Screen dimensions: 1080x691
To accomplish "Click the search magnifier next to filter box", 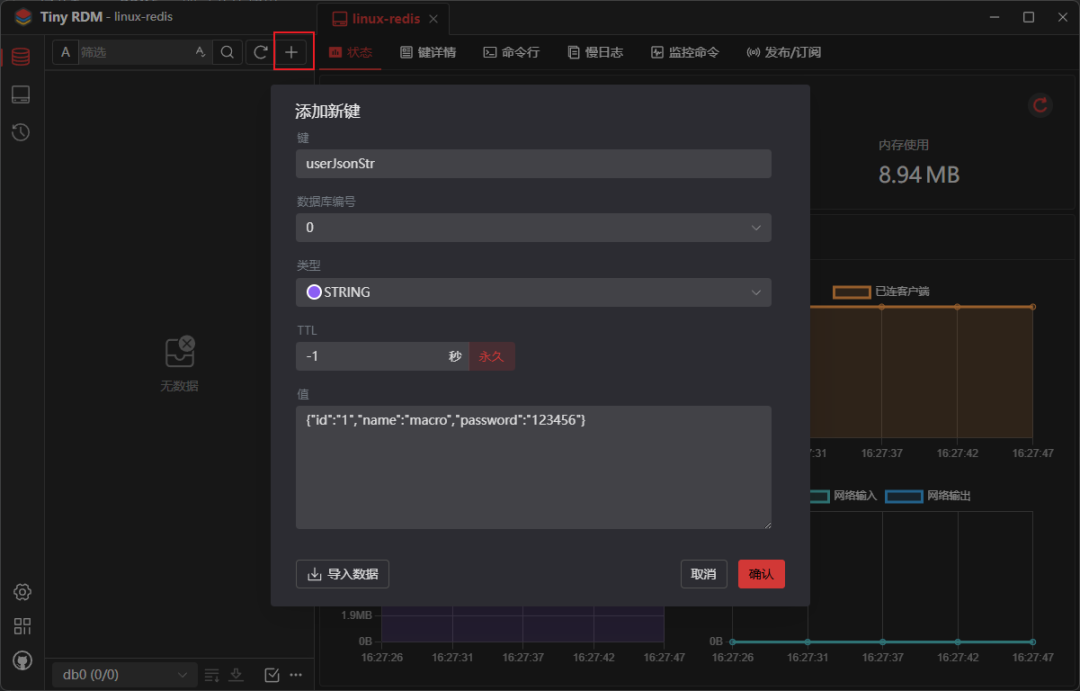I will [229, 51].
